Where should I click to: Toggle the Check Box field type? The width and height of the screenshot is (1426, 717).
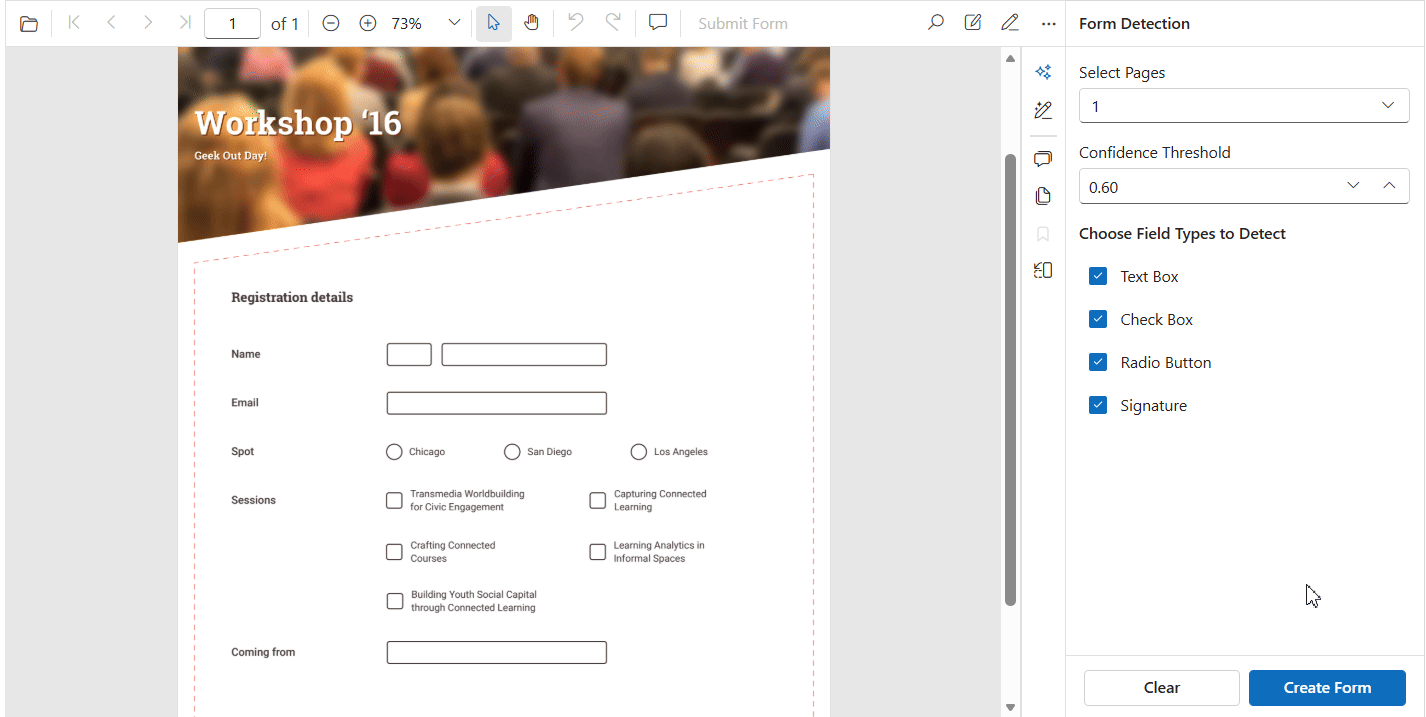1098,319
